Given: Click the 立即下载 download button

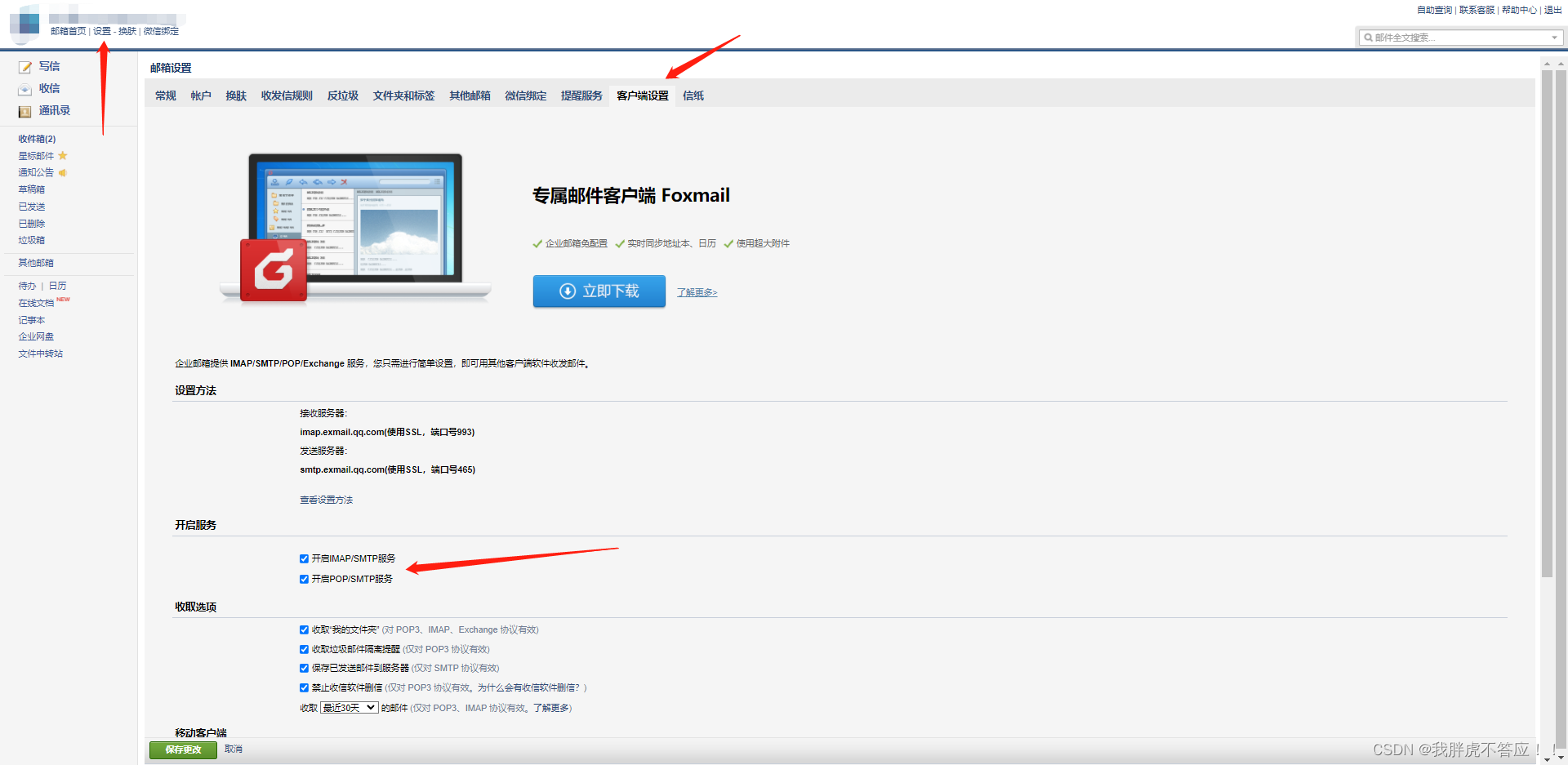Looking at the screenshot, I should [x=599, y=291].
